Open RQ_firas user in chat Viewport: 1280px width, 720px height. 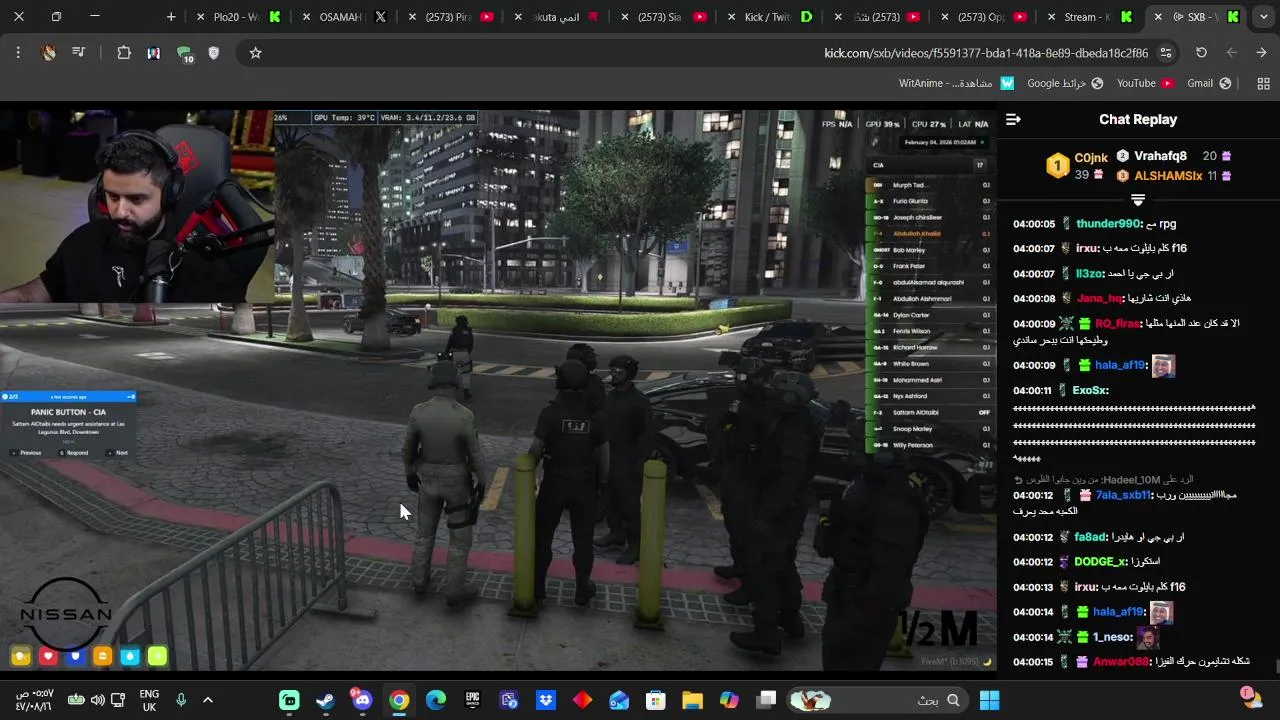coord(1117,324)
